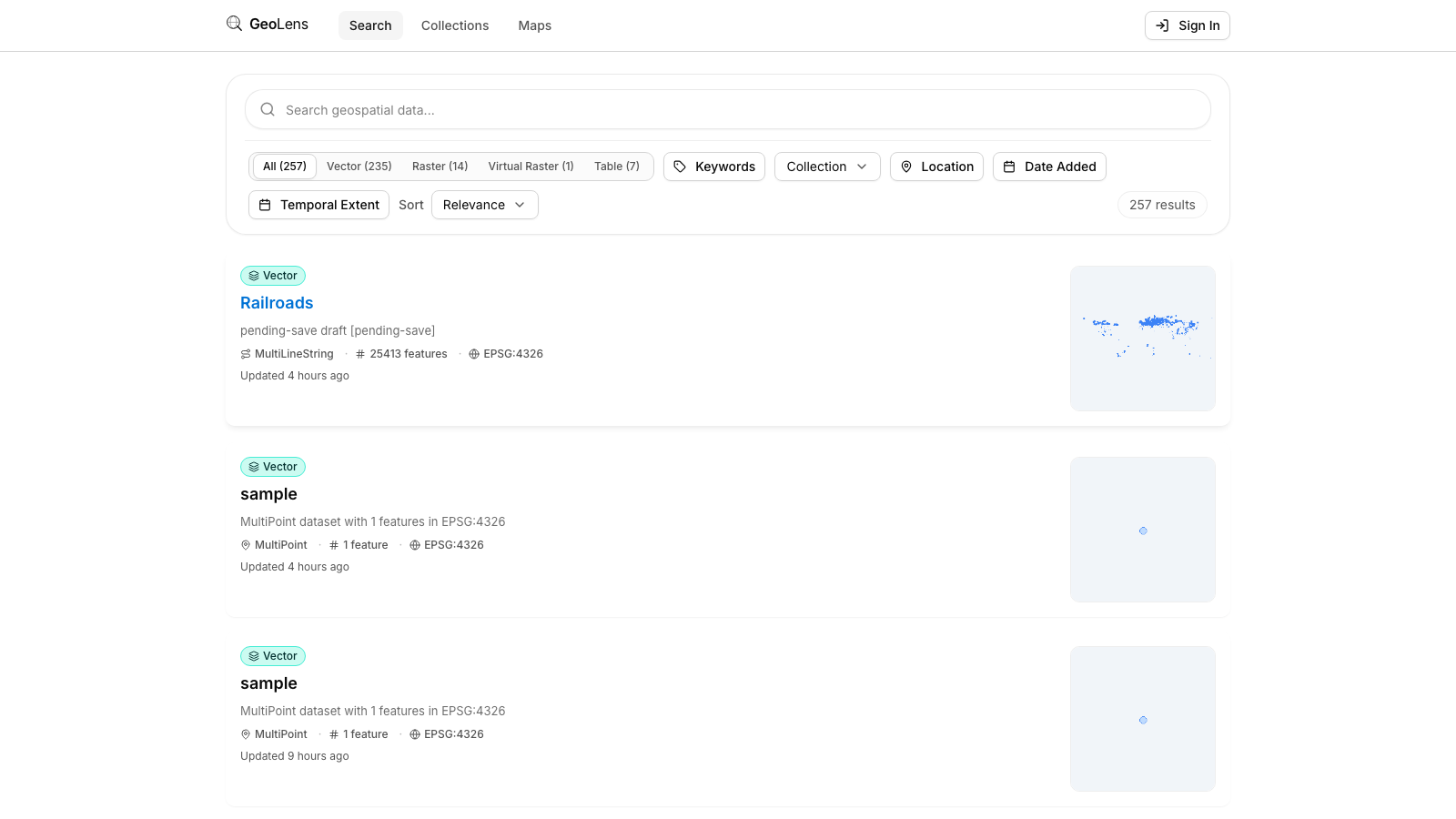This screenshot has width=1456, height=819.
Task: Open the Relevance sort dropdown
Action: pyautogui.click(x=484, y=205)
